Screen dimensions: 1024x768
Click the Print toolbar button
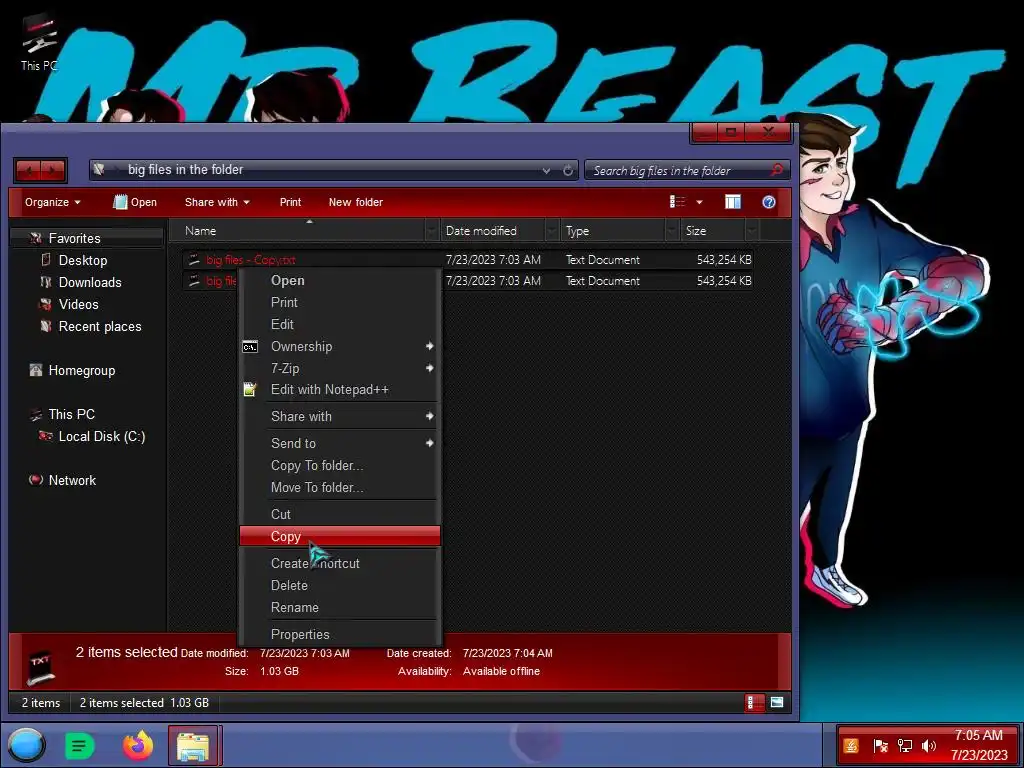point(290,202)
